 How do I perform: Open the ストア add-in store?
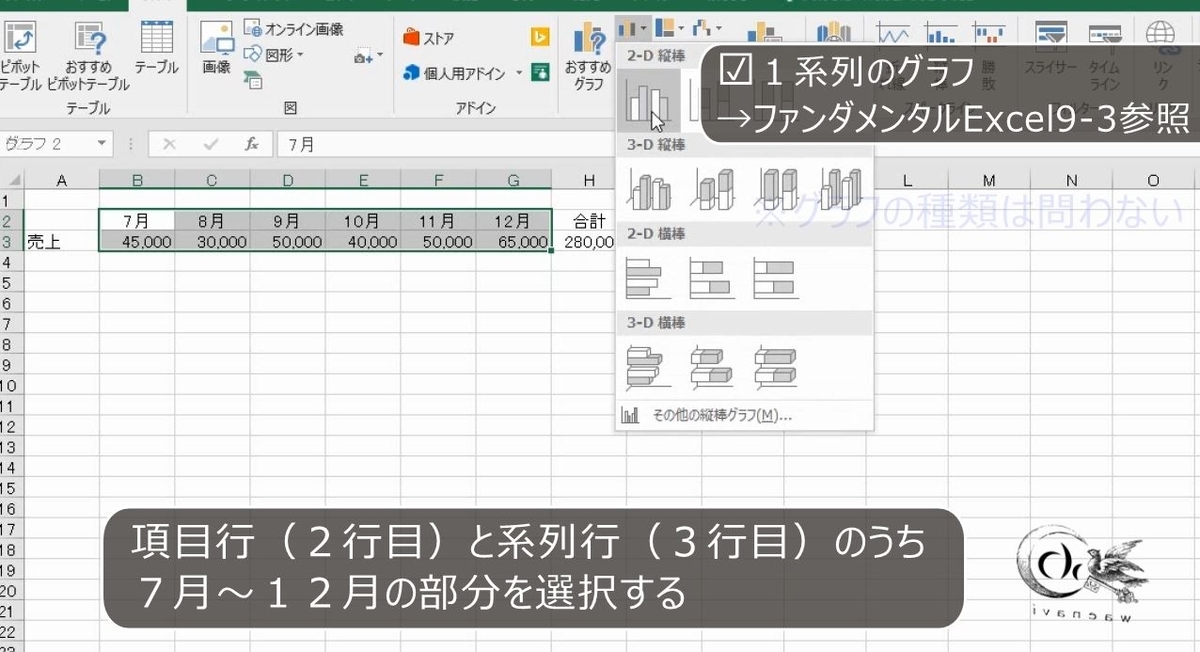(429, 39)
